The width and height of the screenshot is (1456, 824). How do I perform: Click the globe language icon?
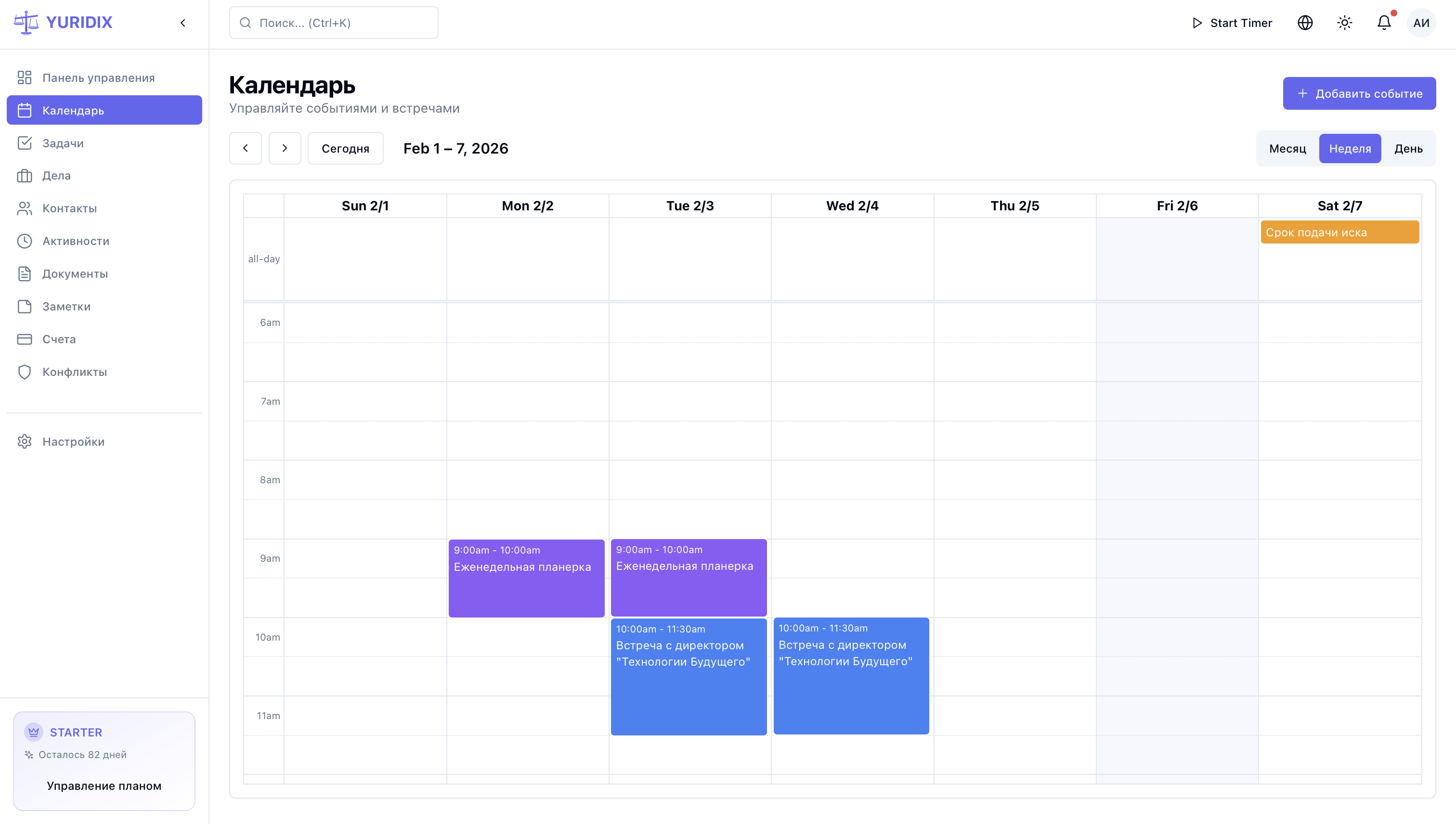(1305, 23)
